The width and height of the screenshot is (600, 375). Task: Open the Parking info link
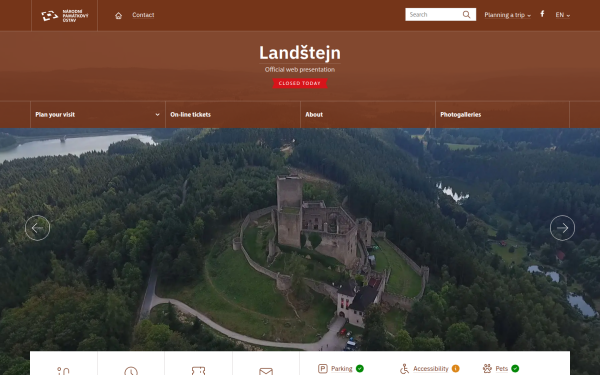[341, 368]
